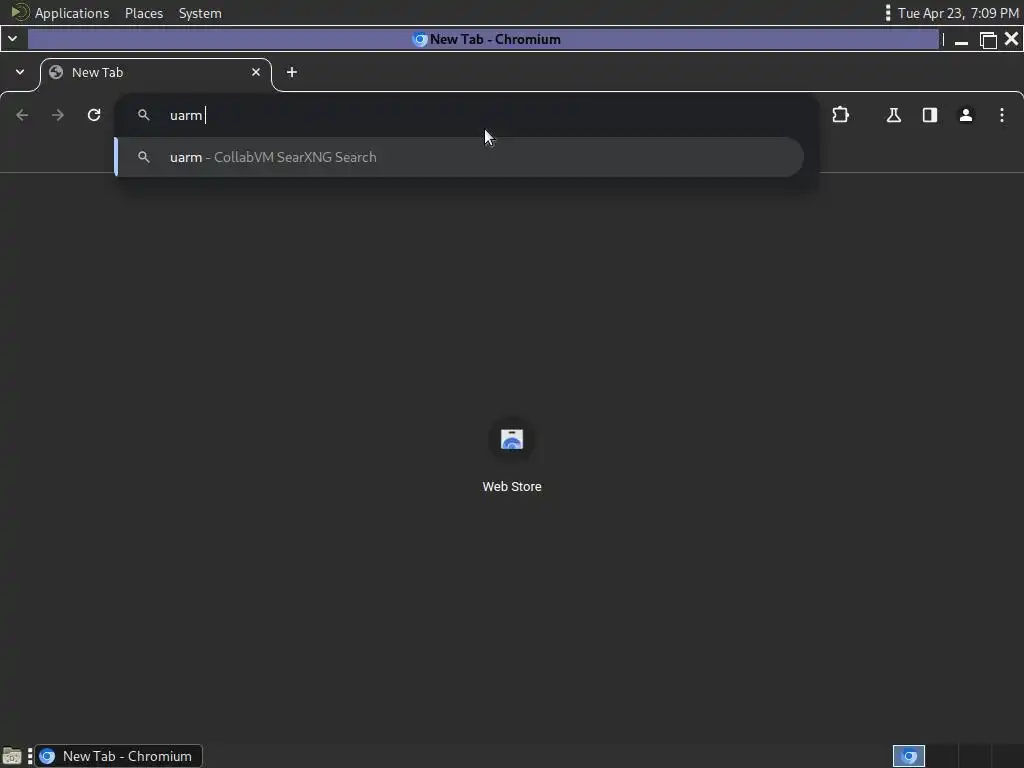Click the New Tab - Chromium title bar
The width and height of the screenshot is (1024, 768).
483,39
